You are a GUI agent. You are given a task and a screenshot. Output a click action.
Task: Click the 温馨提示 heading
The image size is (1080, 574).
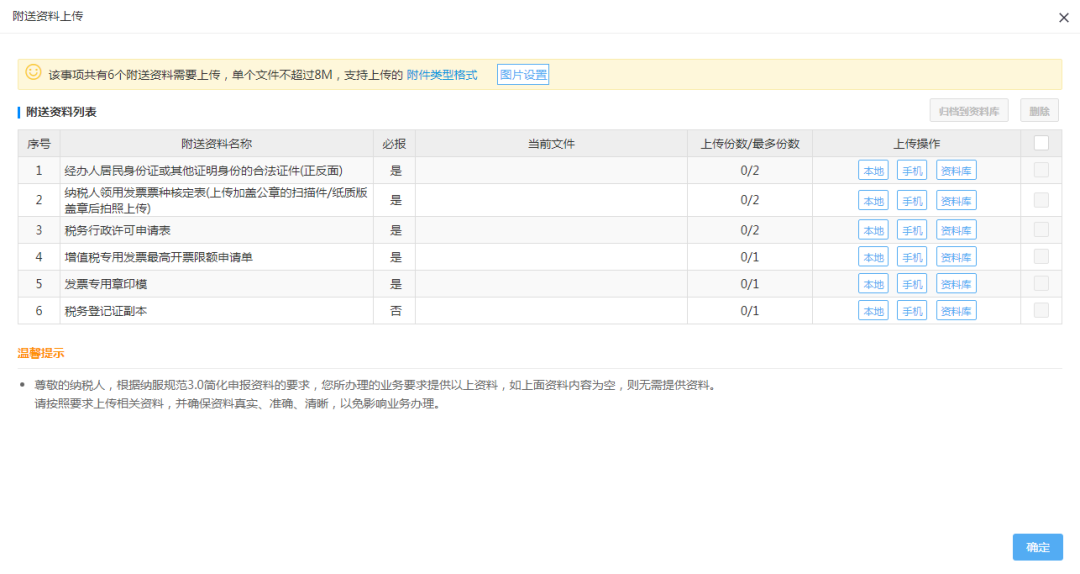(x=41, y=353)
